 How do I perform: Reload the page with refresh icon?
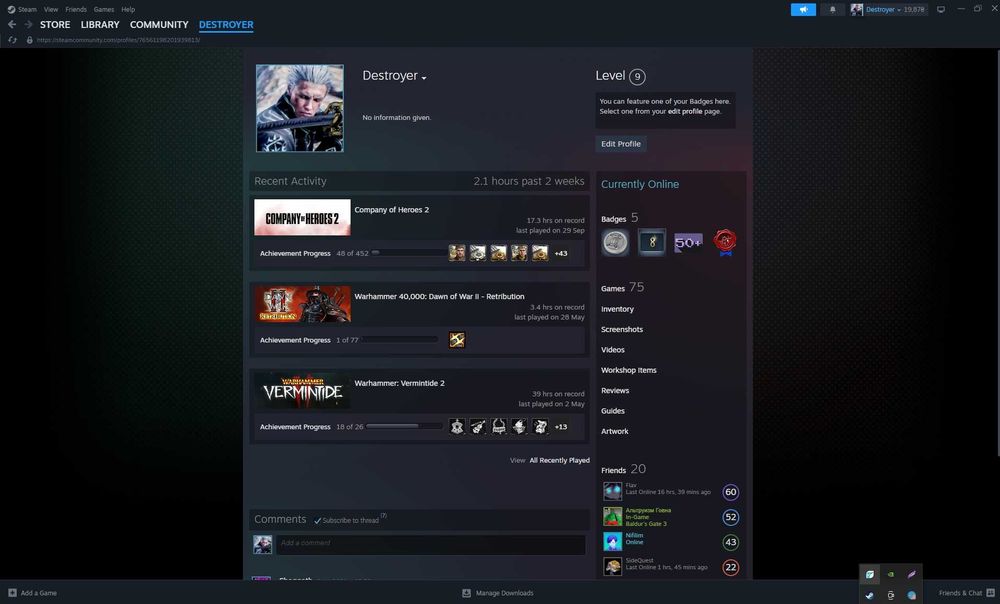(12, 40)
